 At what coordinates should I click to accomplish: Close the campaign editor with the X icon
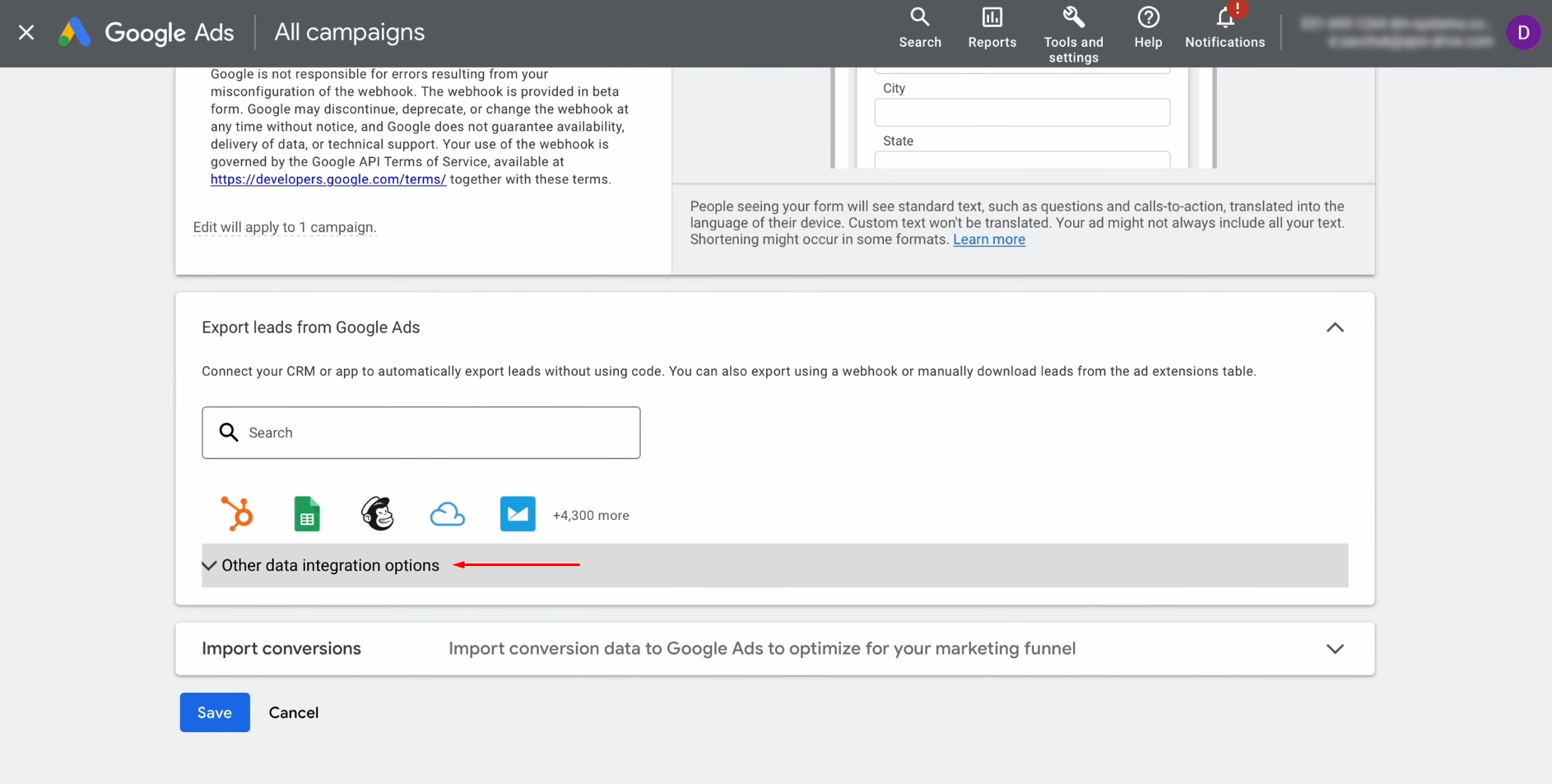pyautogui.click(x=26, y=33)
